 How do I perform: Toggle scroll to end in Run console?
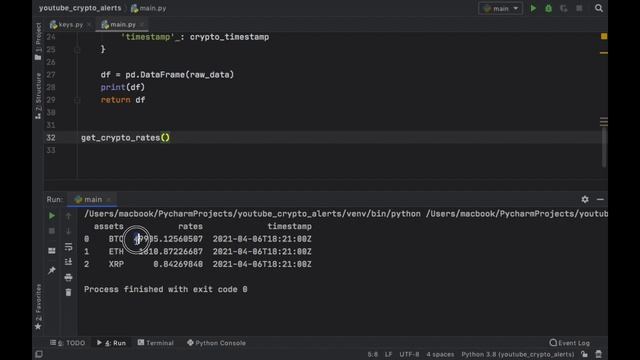68,262
